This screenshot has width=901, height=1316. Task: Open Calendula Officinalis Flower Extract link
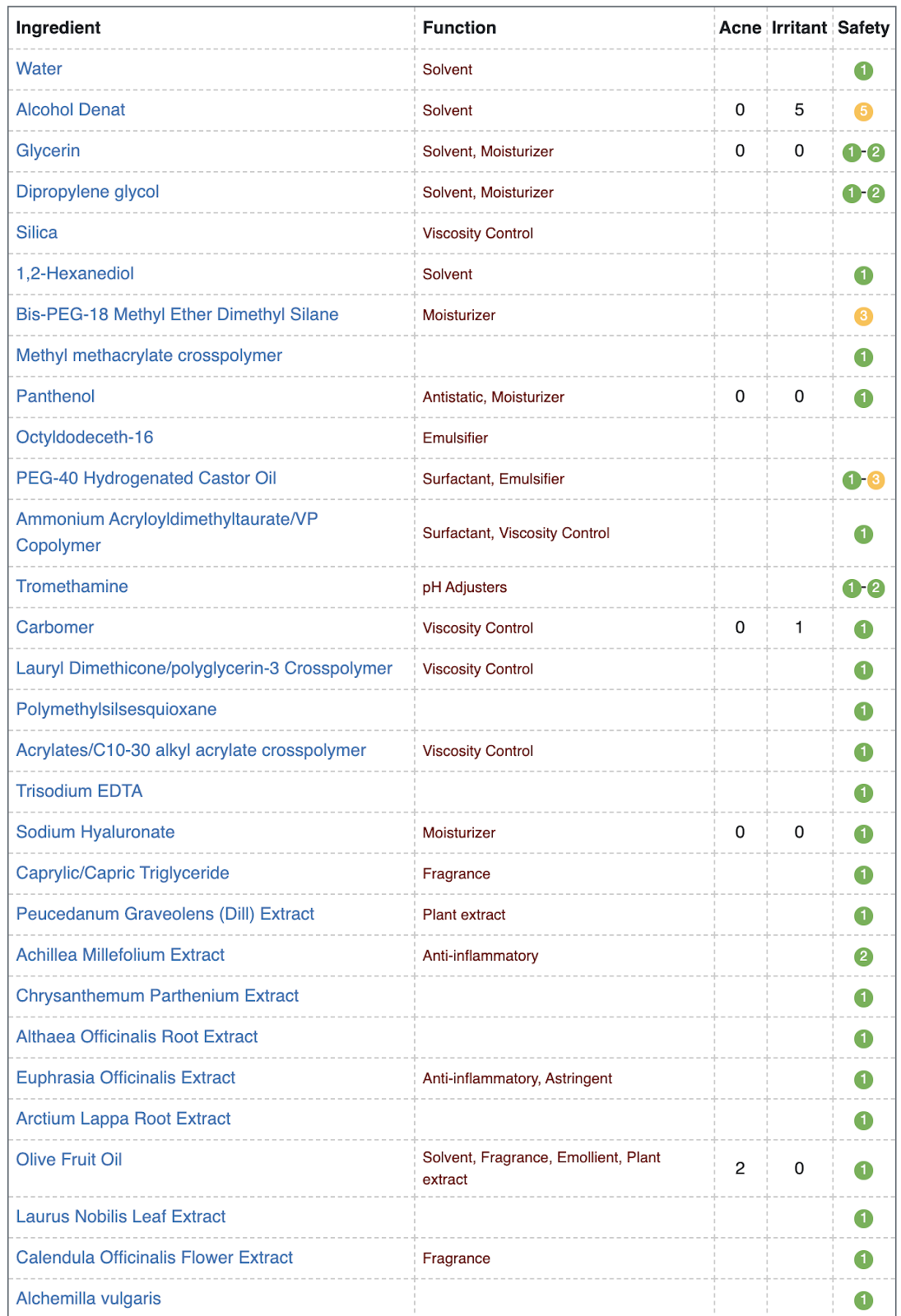point(155,1258)
